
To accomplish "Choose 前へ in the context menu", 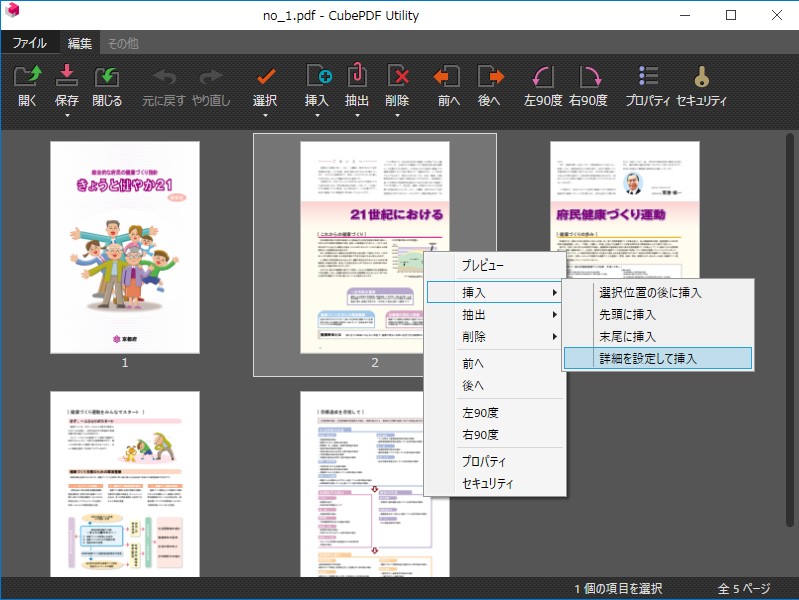I will [494, 363].
